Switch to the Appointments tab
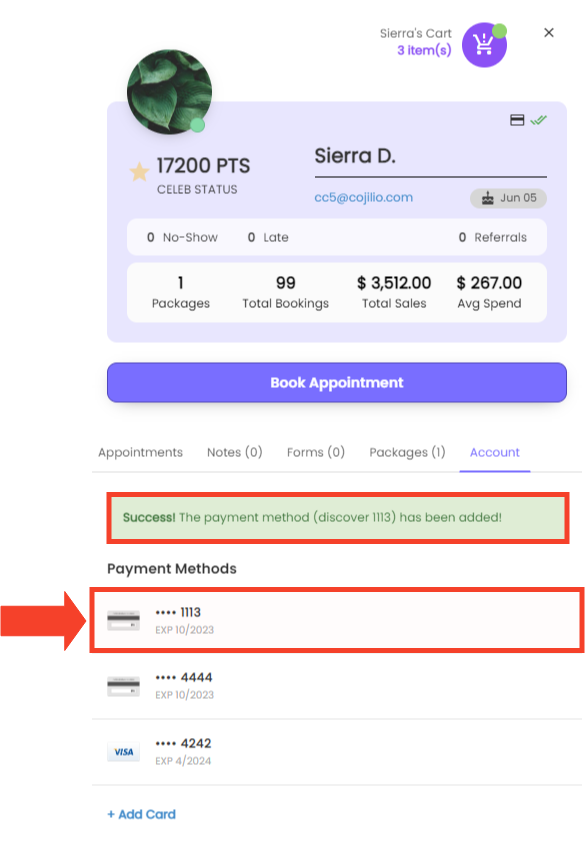Image resolution: width=585 pixels, height=845 pixels. [140, 452]
